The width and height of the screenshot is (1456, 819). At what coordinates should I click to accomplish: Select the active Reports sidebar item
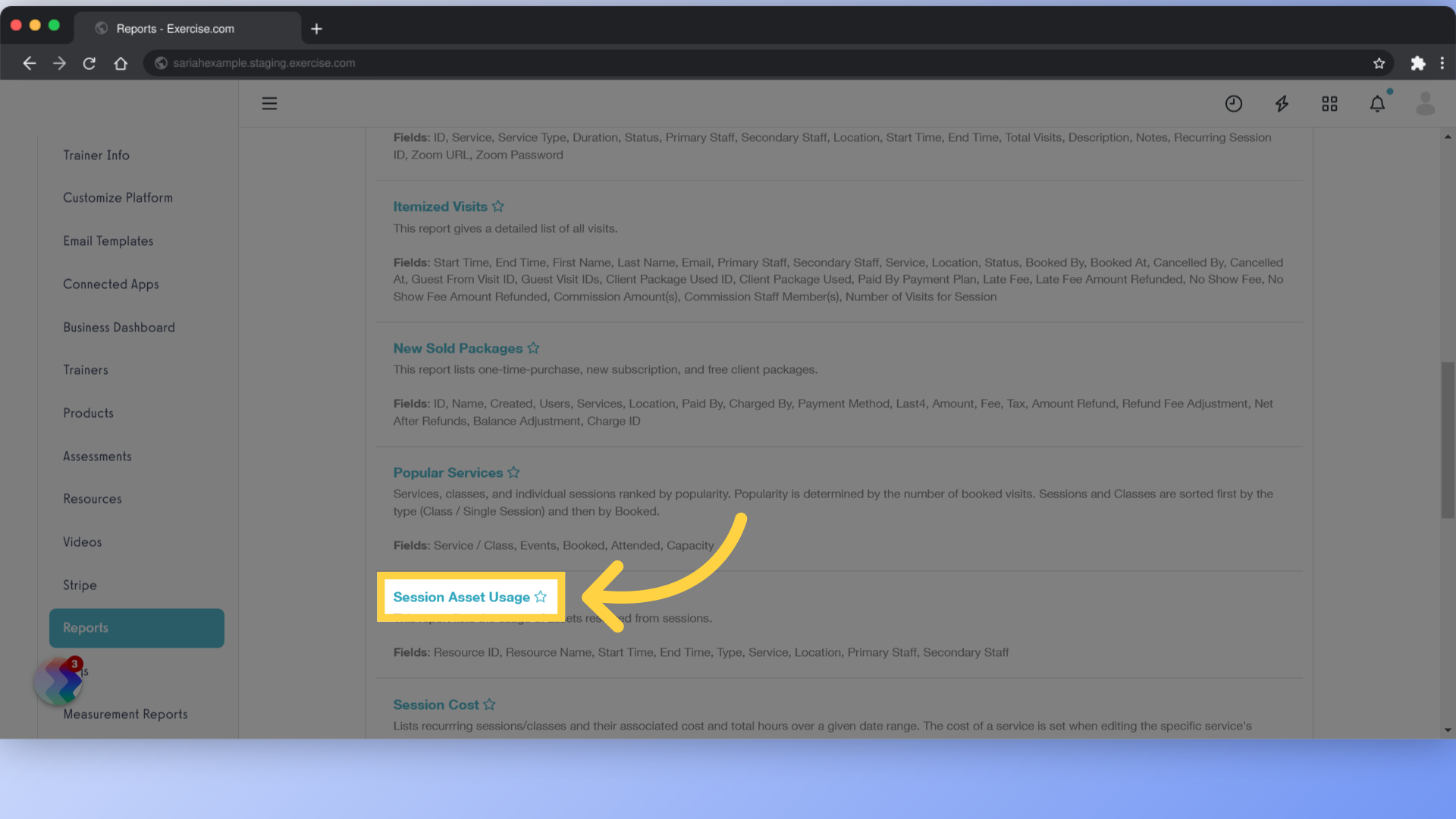pyautogui.click(x=136, y=628)
